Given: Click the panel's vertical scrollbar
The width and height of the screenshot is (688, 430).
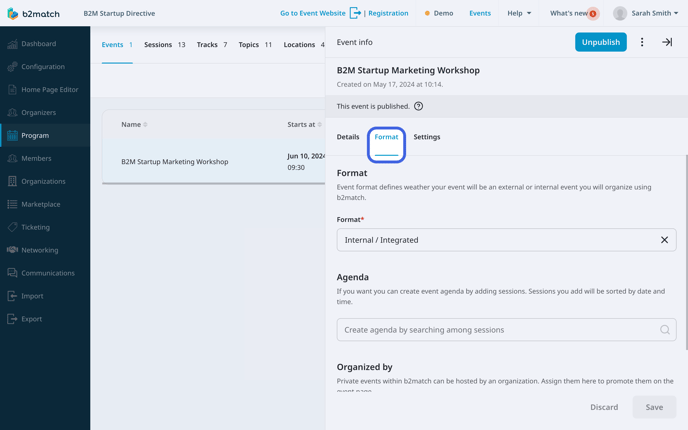Looking at the screenshot, I should point(686,252).
